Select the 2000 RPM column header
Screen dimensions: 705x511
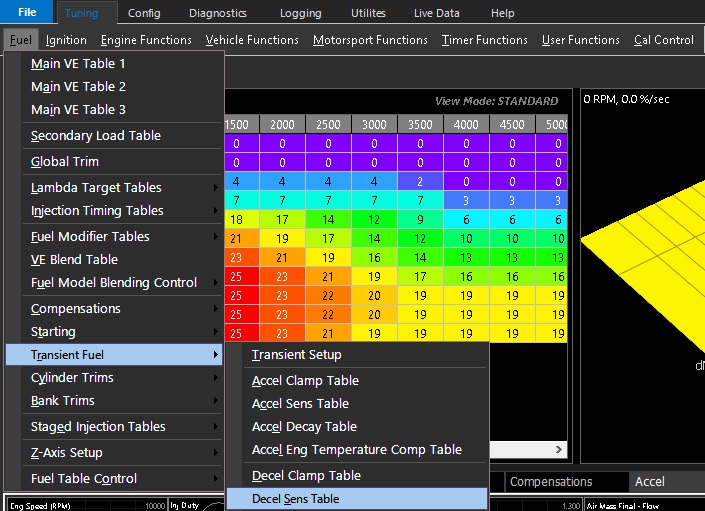(x=282, y=124)
